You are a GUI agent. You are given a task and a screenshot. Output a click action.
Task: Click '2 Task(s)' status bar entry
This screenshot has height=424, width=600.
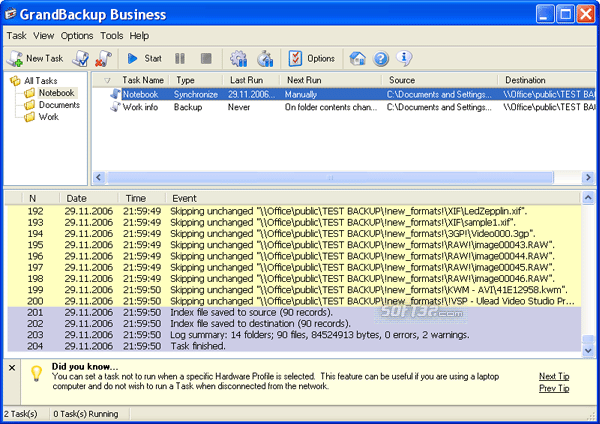(x=21, y=414)
